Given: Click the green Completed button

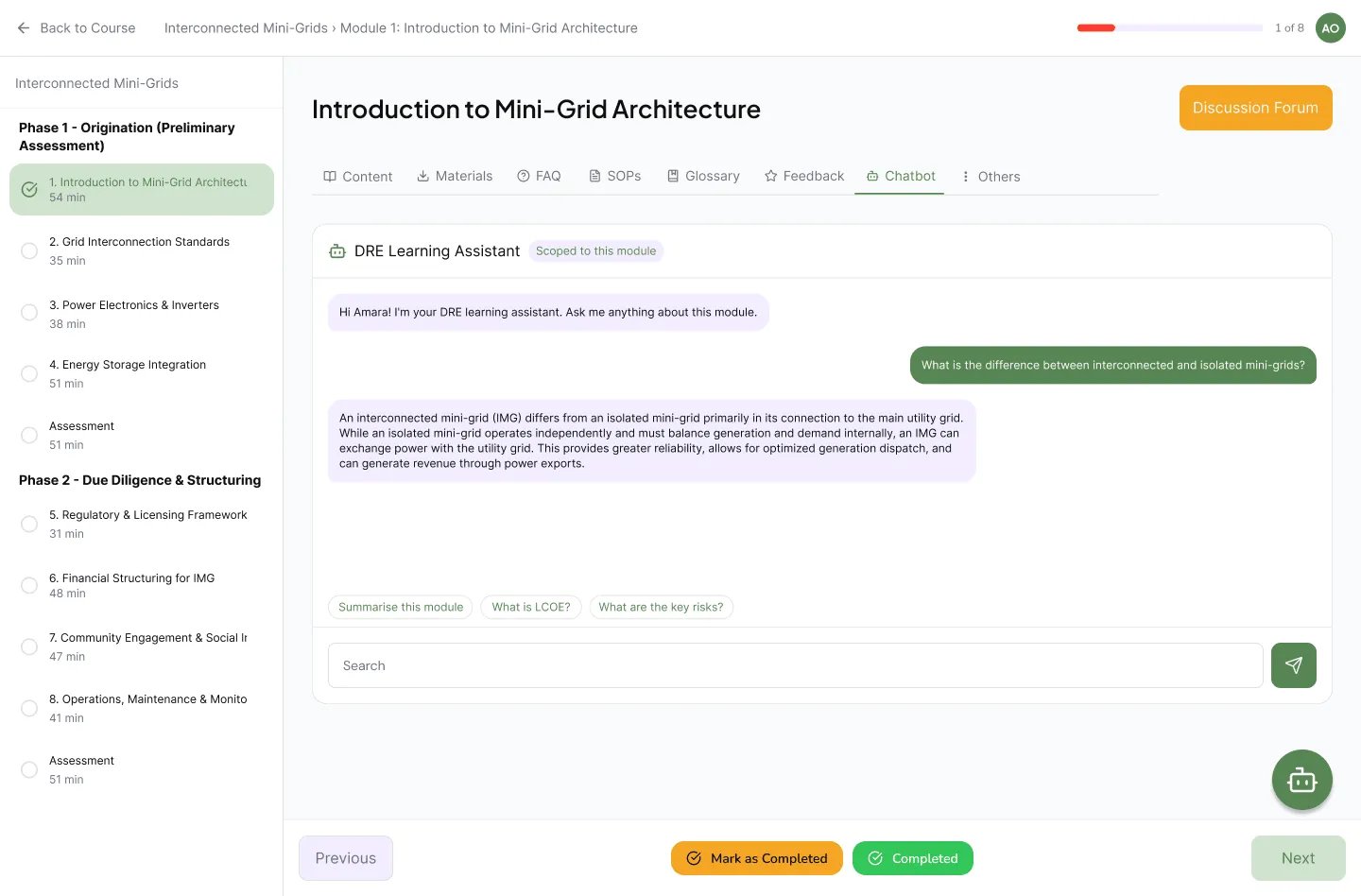Looking at the screenshot, I should pos(913,858).
